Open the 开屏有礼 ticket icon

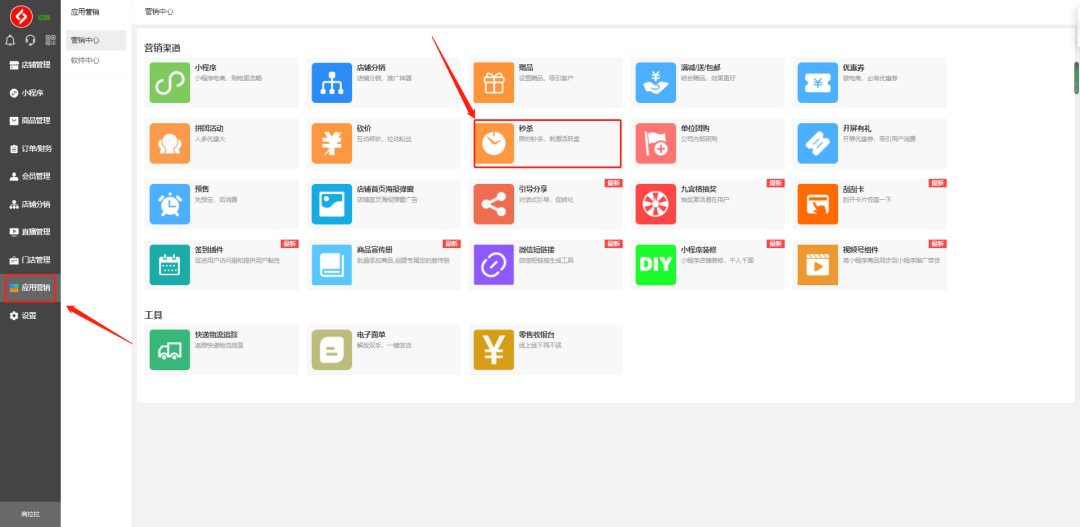818,143
